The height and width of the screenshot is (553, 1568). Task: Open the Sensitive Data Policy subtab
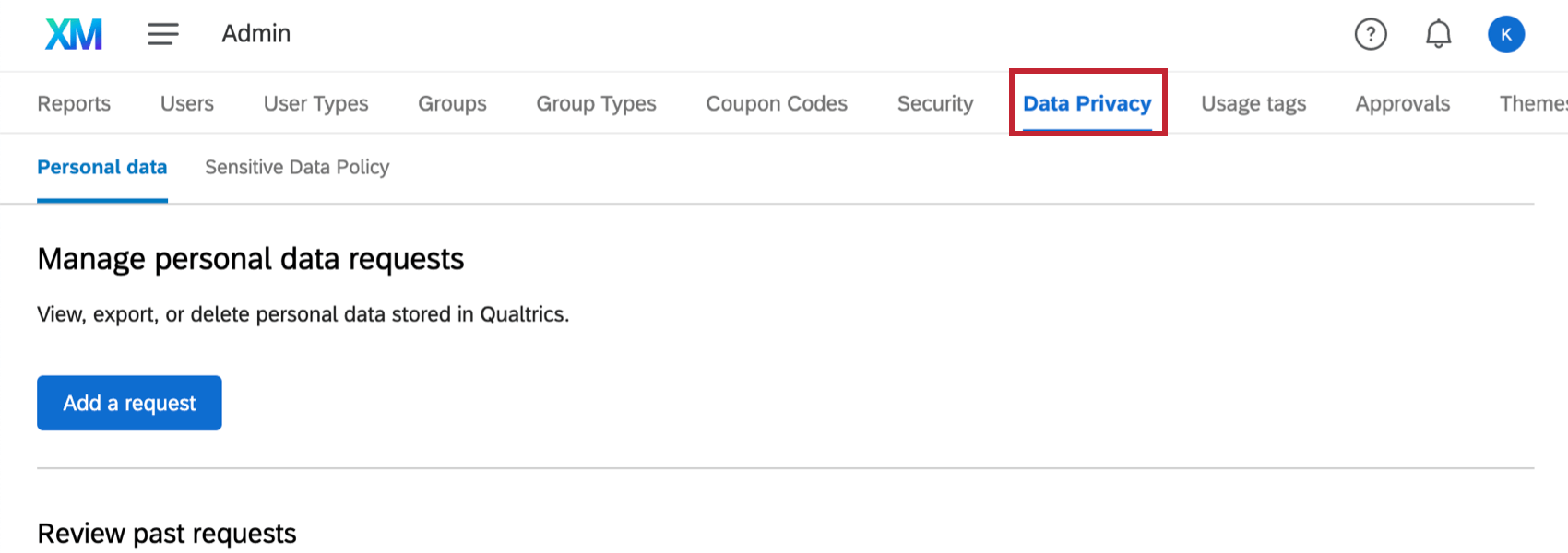click(297, 167)
